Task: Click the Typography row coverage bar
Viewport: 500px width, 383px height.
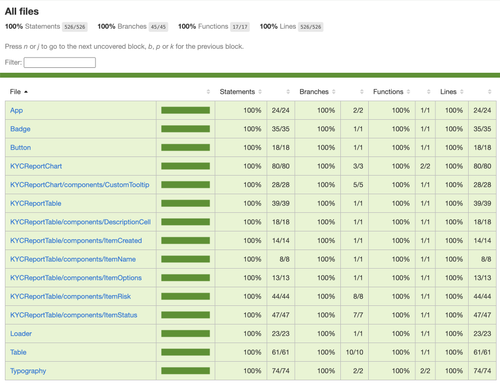Action: (x=186, y=371)
